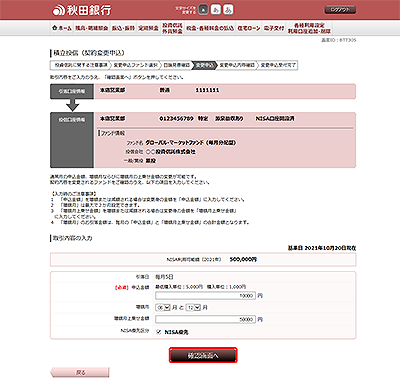Open the 各種利用設定 利用口座追加・削除 menu

[x=309, y=28]
